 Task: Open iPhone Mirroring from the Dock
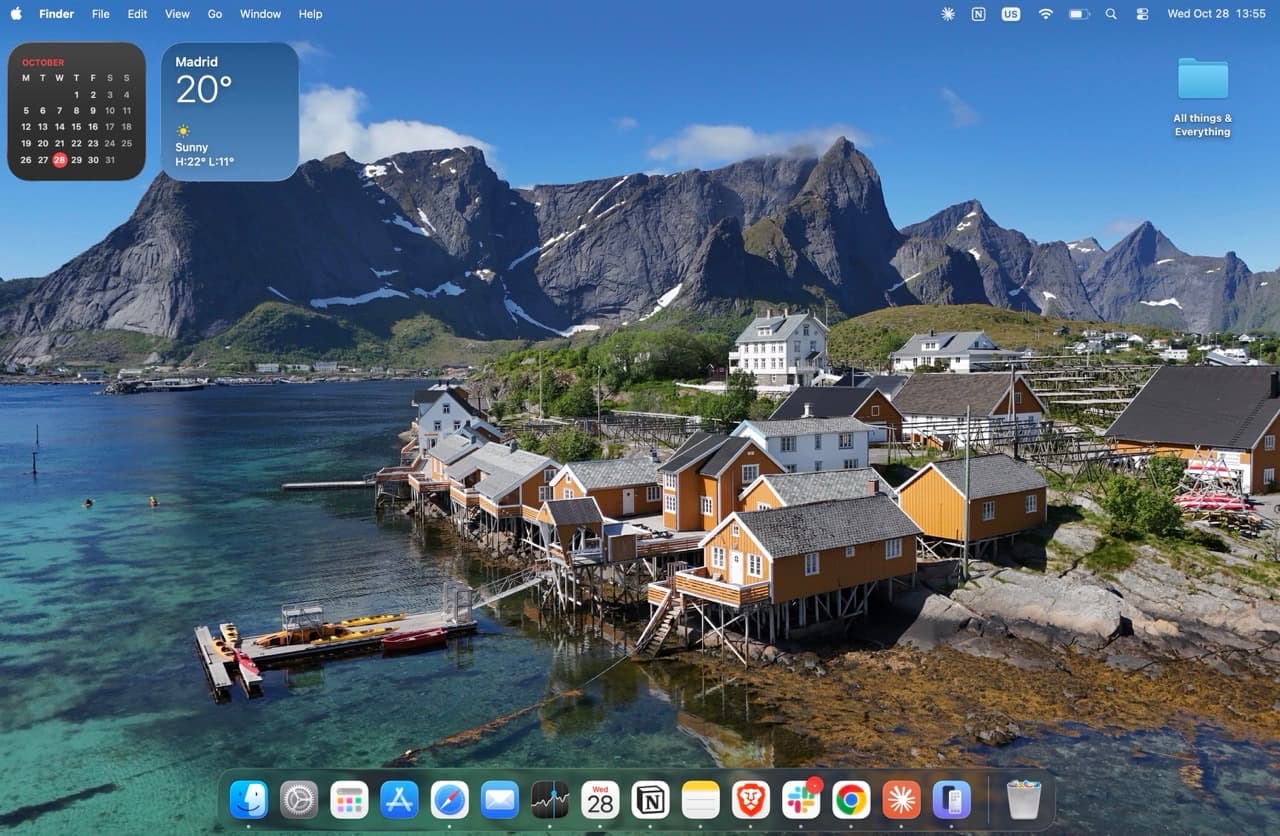[952, 800]
